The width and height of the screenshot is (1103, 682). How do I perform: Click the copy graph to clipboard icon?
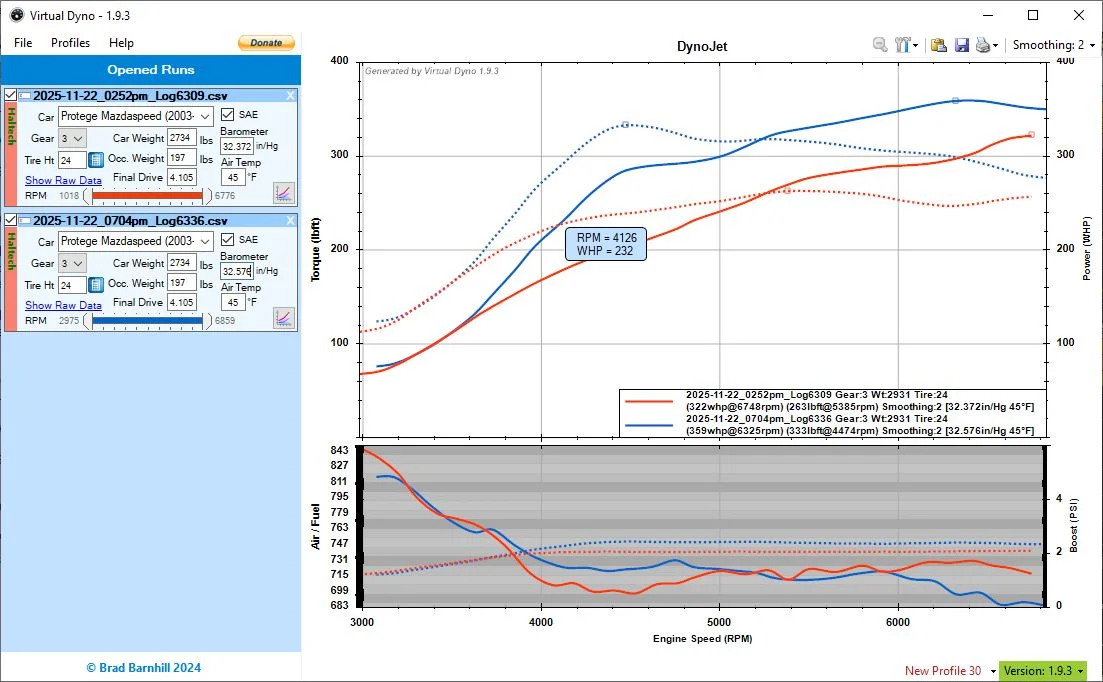[x=938, y=45]
